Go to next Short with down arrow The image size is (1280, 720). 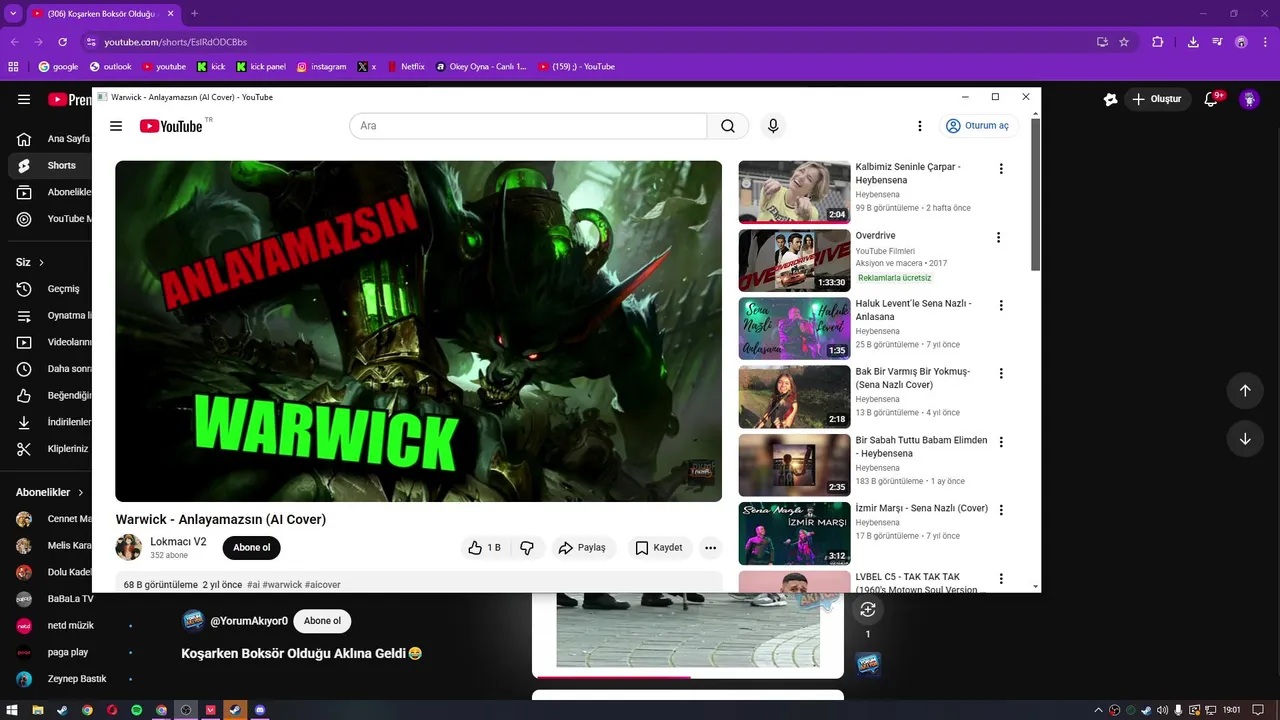1245,439
